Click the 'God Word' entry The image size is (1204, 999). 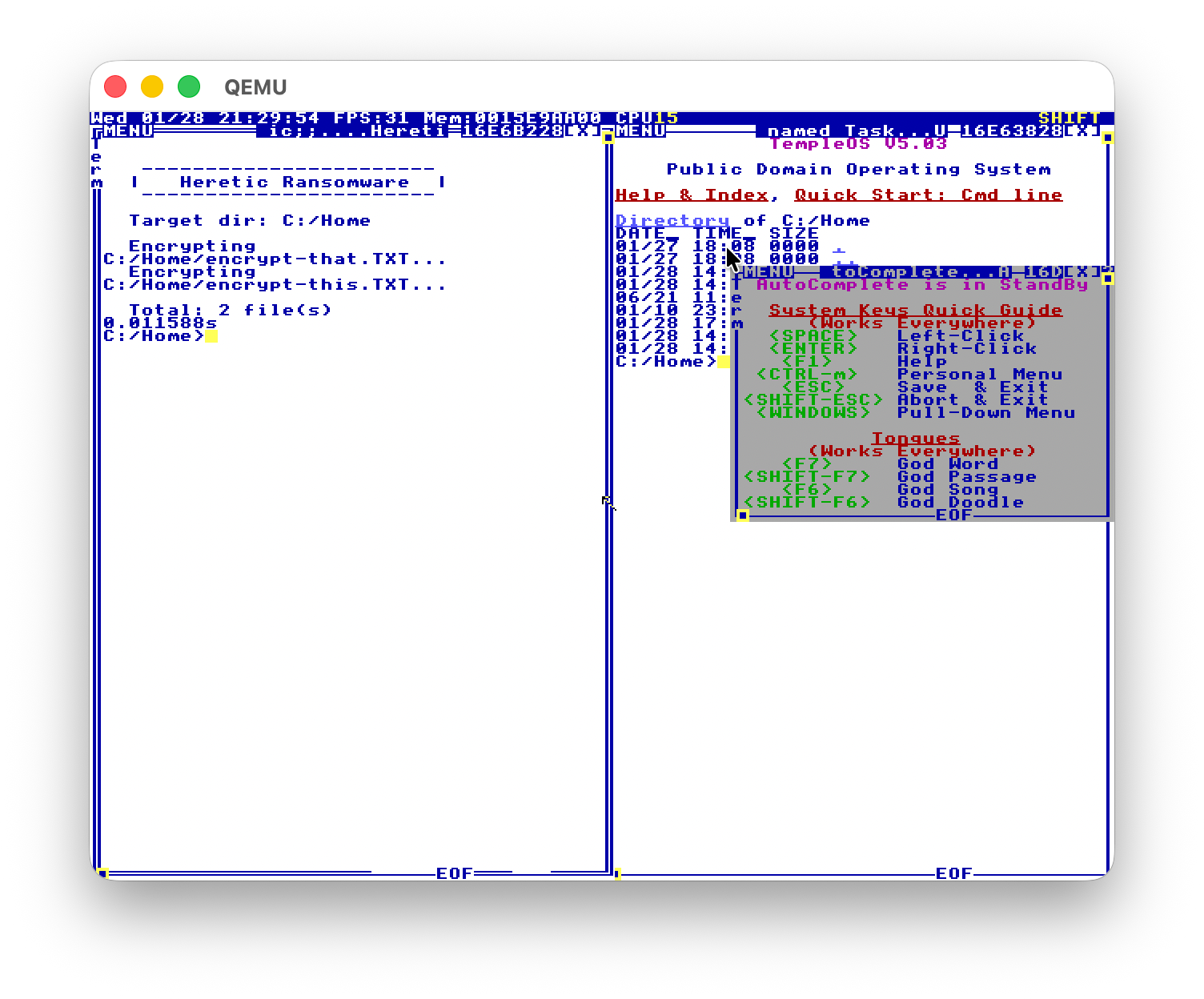(948, 464)
